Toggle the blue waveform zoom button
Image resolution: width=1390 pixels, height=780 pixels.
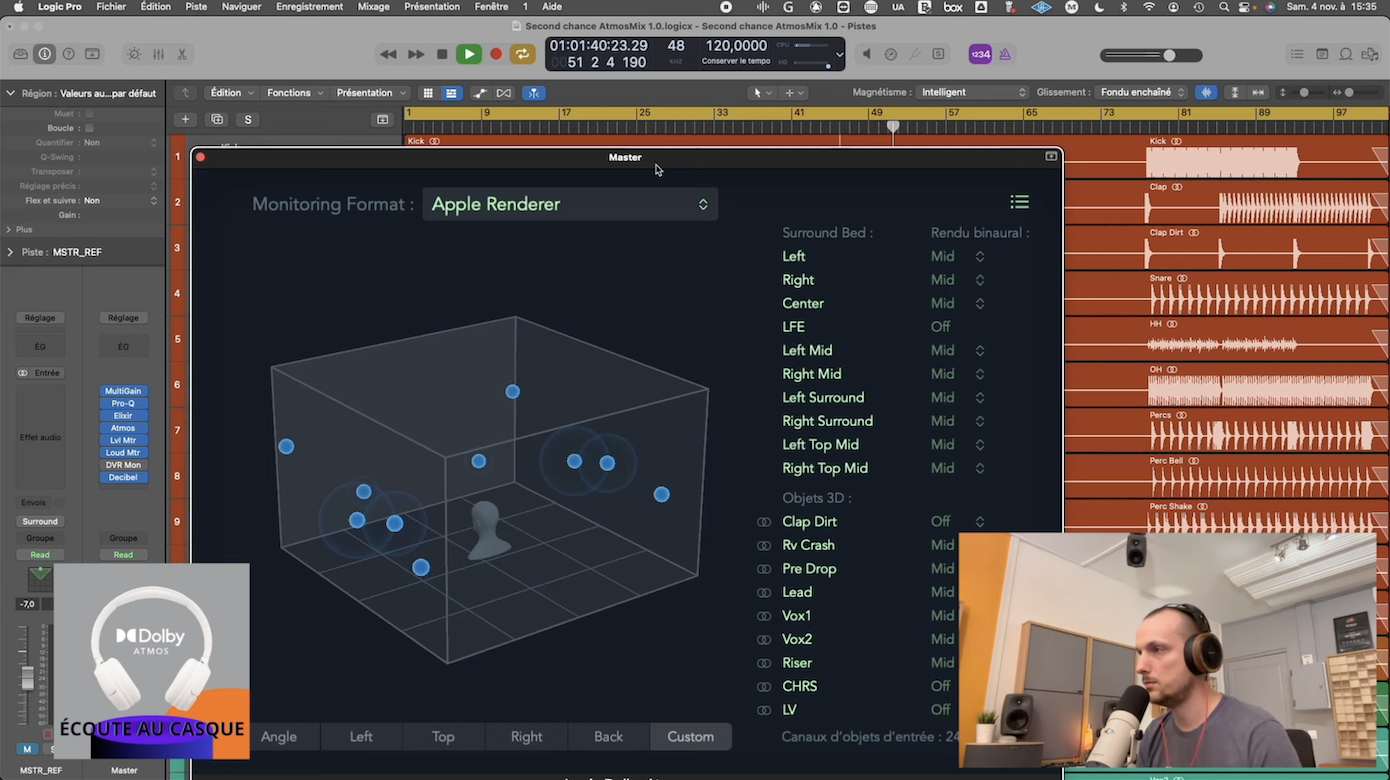pyautogui.click(x=1206, y=93)
